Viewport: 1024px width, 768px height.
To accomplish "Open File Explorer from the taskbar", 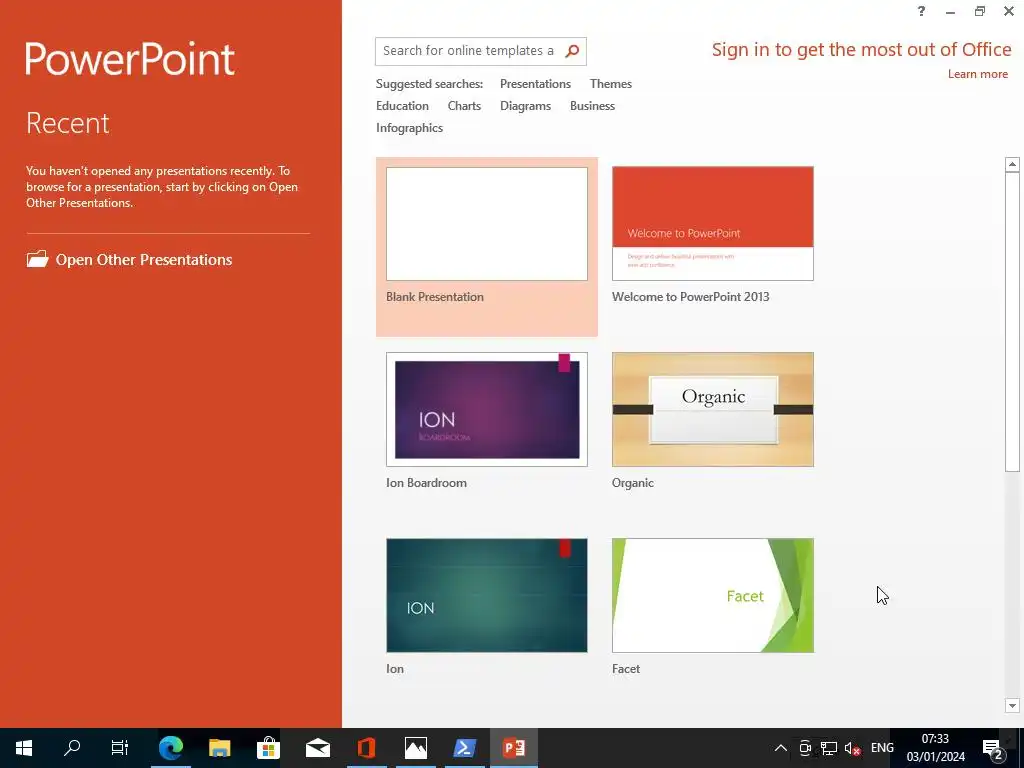I will point(219,748).
